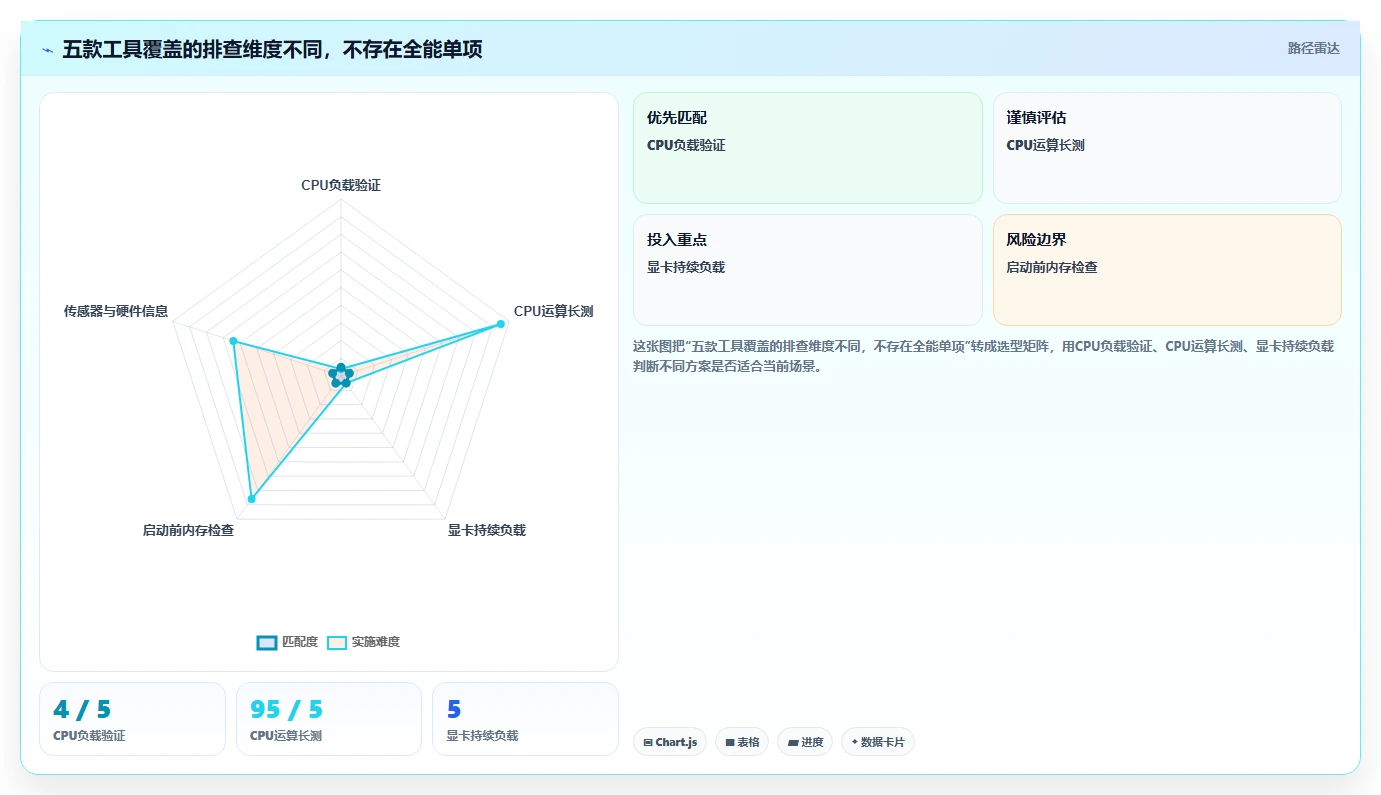1381x795 pixels.
Task: Click 启动前内存检查 text inside 风险边界 card
Action: (1052, 267)
